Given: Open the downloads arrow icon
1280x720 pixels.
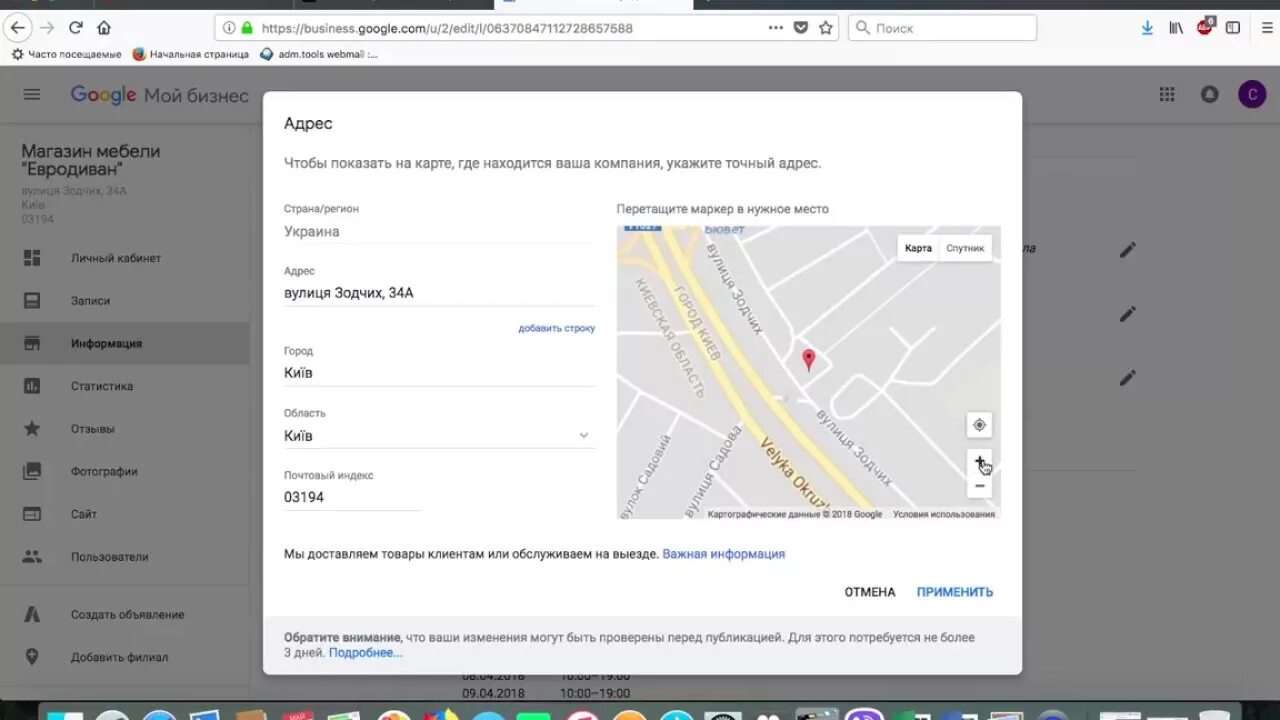Looking at the screenshot, I should tap(1148, 28).
